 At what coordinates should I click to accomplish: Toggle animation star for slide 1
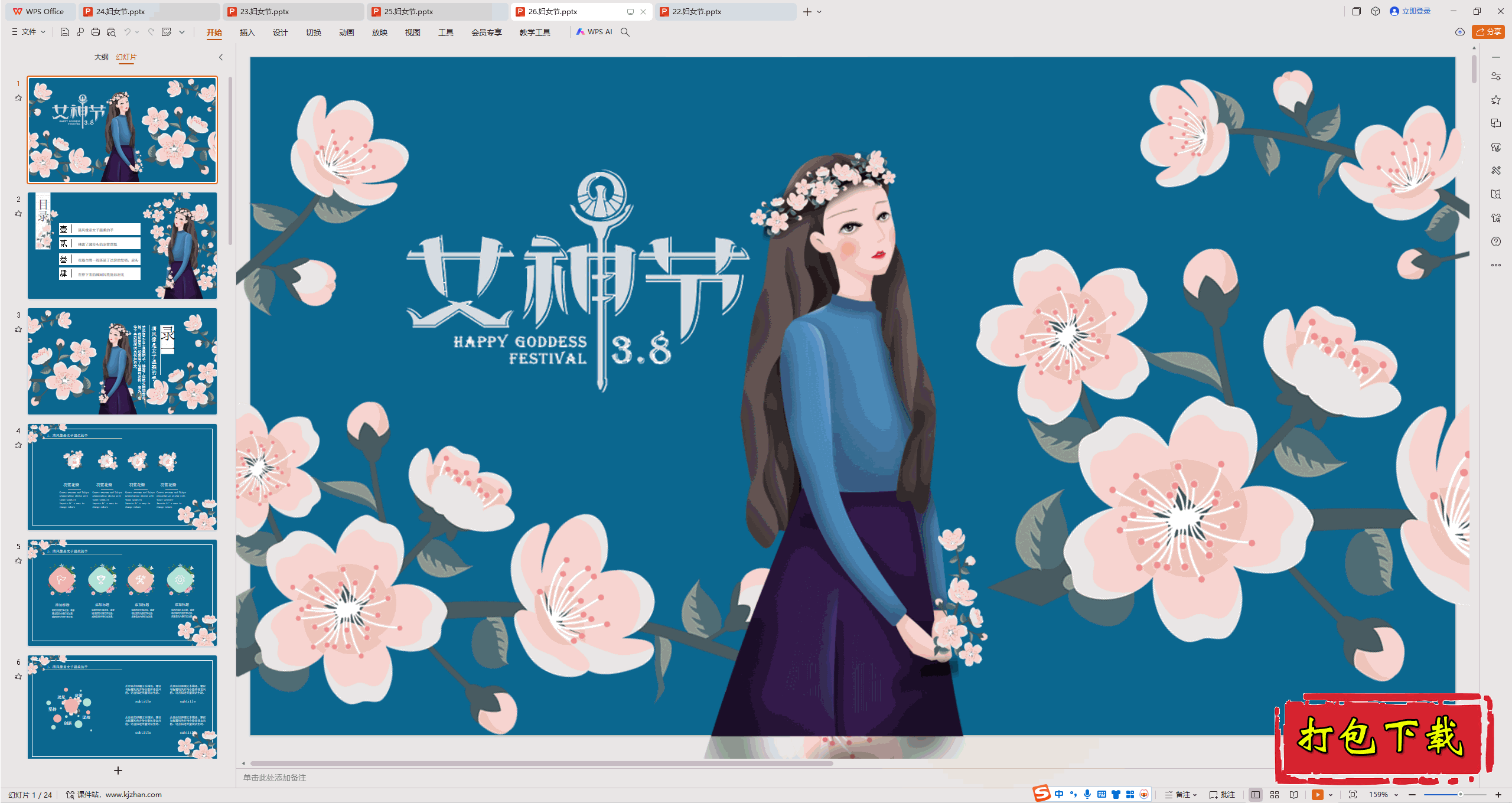pyautogui.click(x=18, y=98)
